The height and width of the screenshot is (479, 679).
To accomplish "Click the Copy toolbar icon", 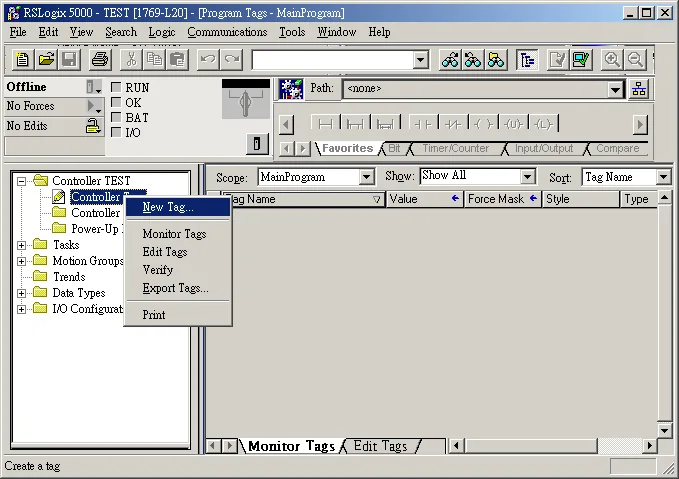I will [x=154, y=59].
